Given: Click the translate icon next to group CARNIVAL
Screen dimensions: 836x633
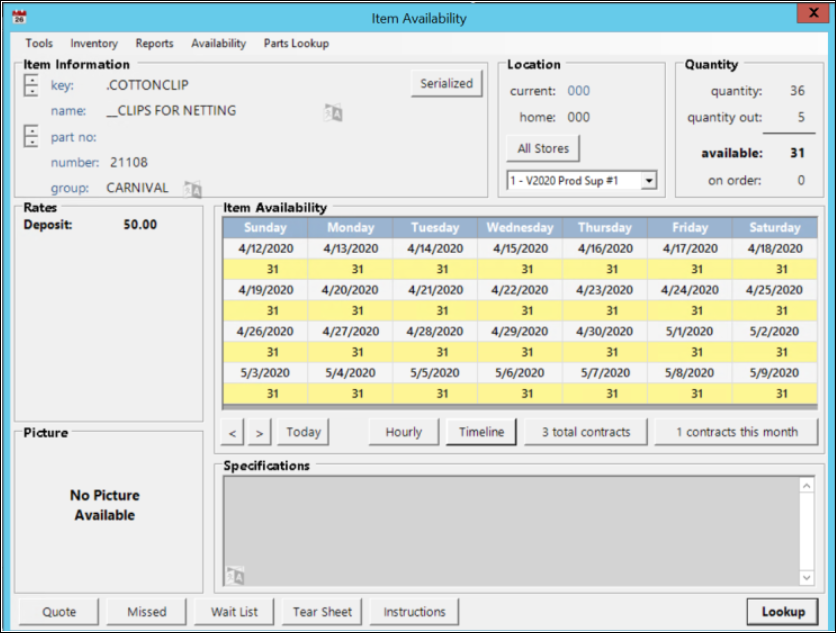Looking at the screenshot, I should (x=193, y=188).
